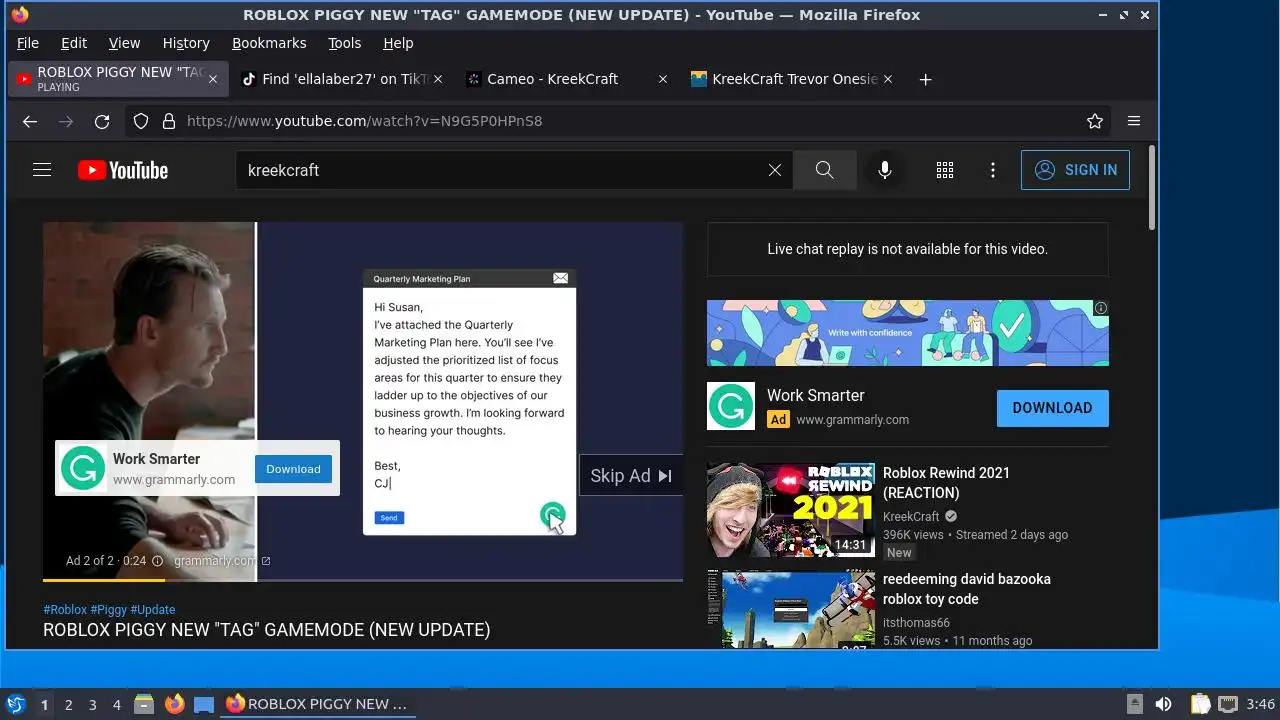Click the #Roblox hashtag
The width and height of the screenshot is (1280, 720).
(x=65, y=609)
